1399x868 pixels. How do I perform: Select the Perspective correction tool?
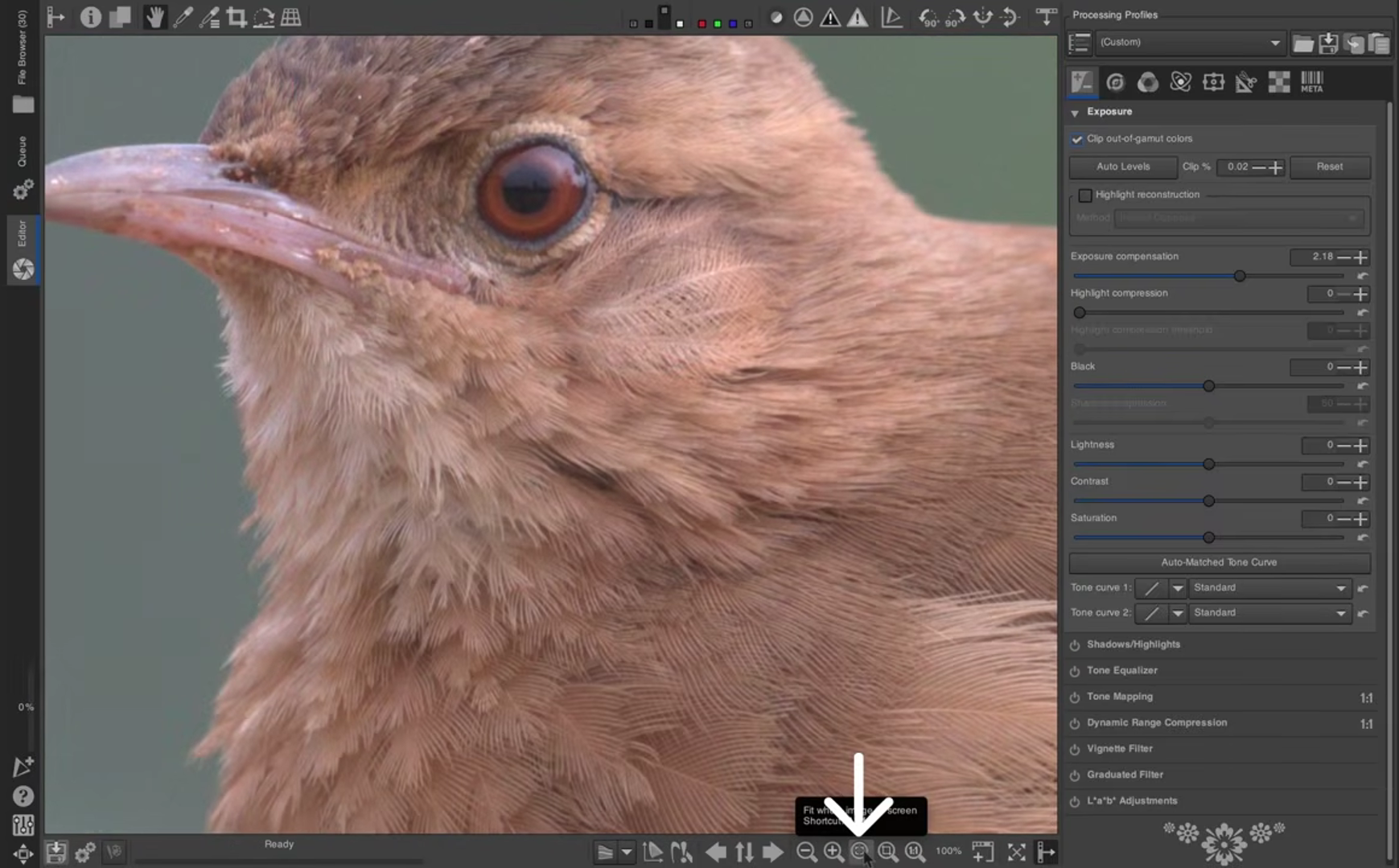click(291, 17)
